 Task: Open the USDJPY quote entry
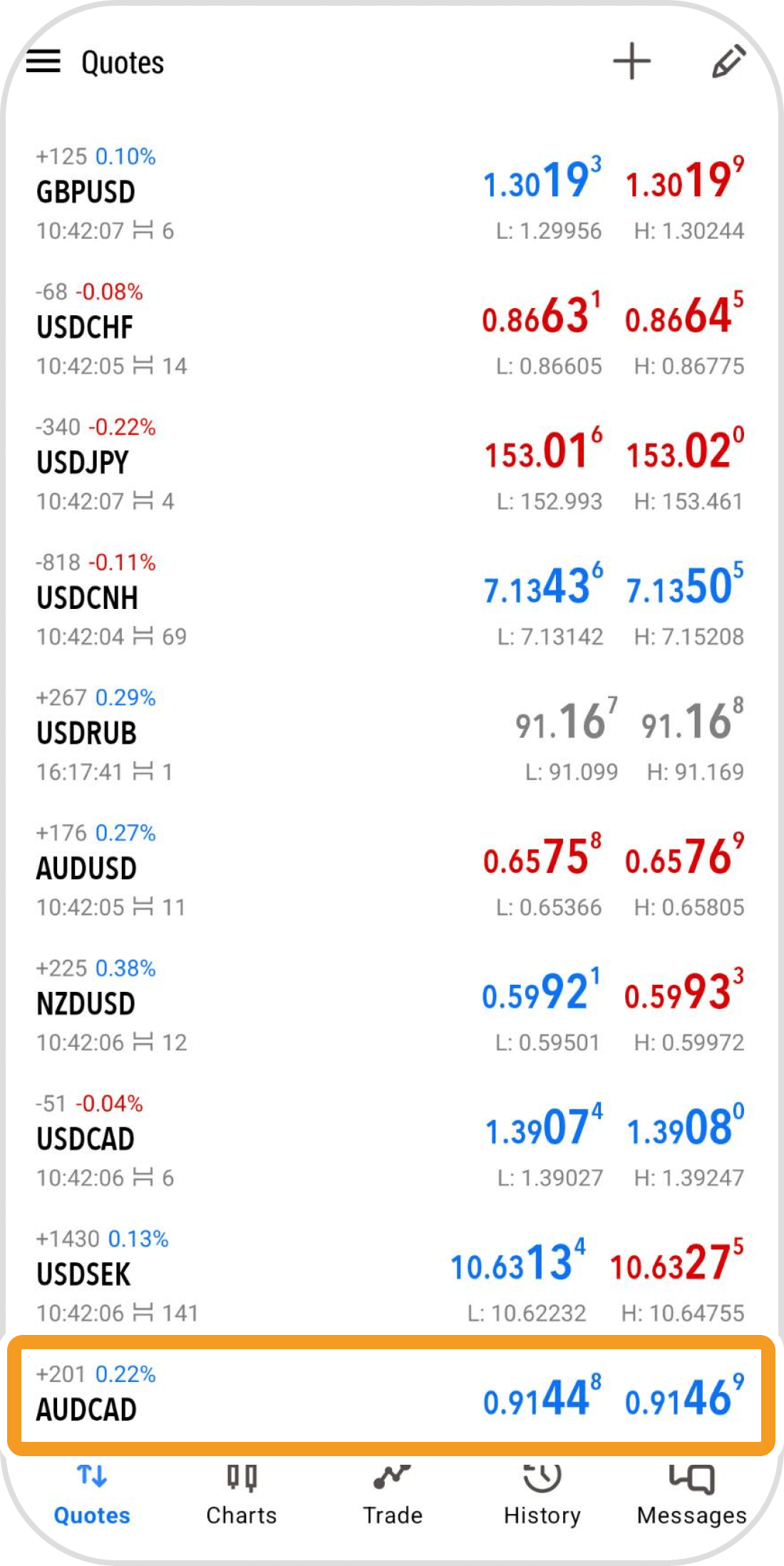[x=391, y=464]
